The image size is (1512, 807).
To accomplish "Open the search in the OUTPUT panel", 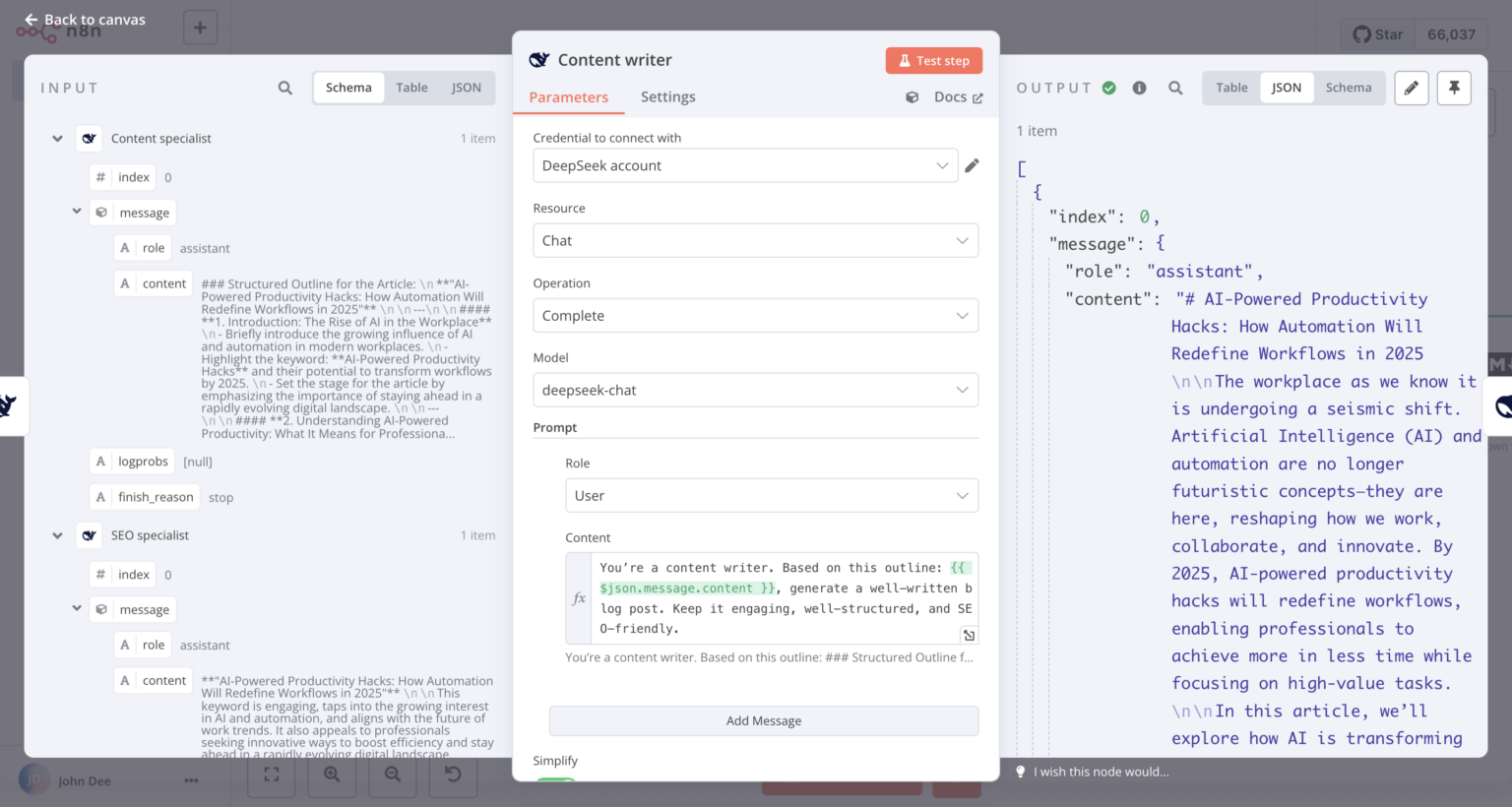I will coord(1175,88).
